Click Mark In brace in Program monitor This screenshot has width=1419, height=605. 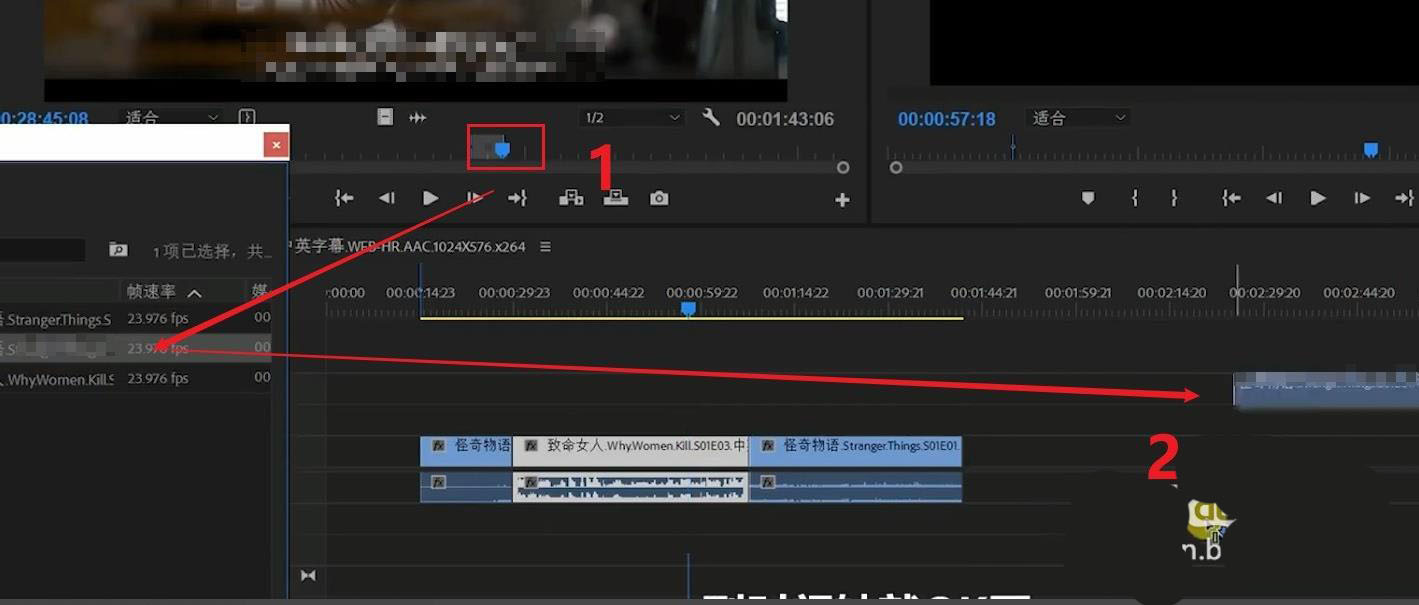[1134, 198]
